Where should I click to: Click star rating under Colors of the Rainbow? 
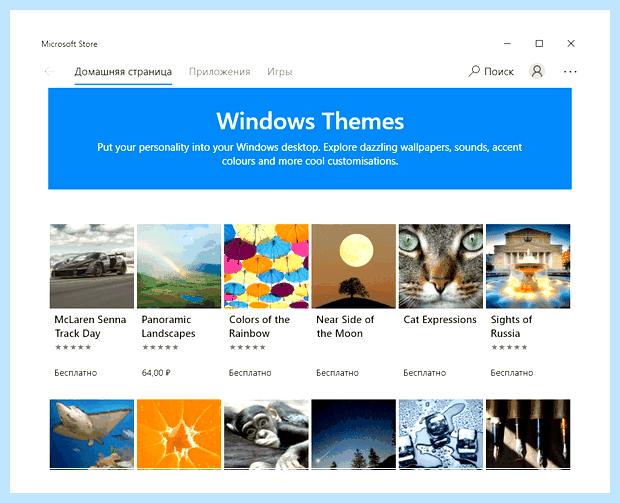click(x=248, y=347)
